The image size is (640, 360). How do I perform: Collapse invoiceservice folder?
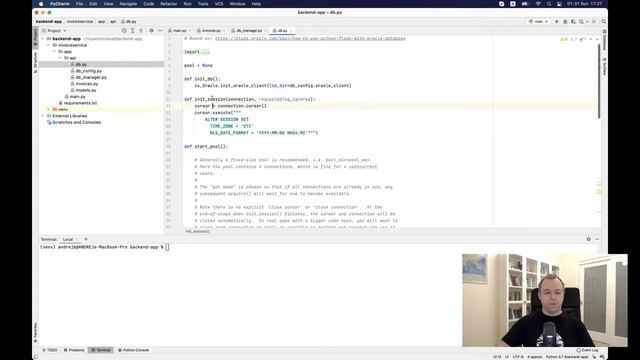point(49,45)
